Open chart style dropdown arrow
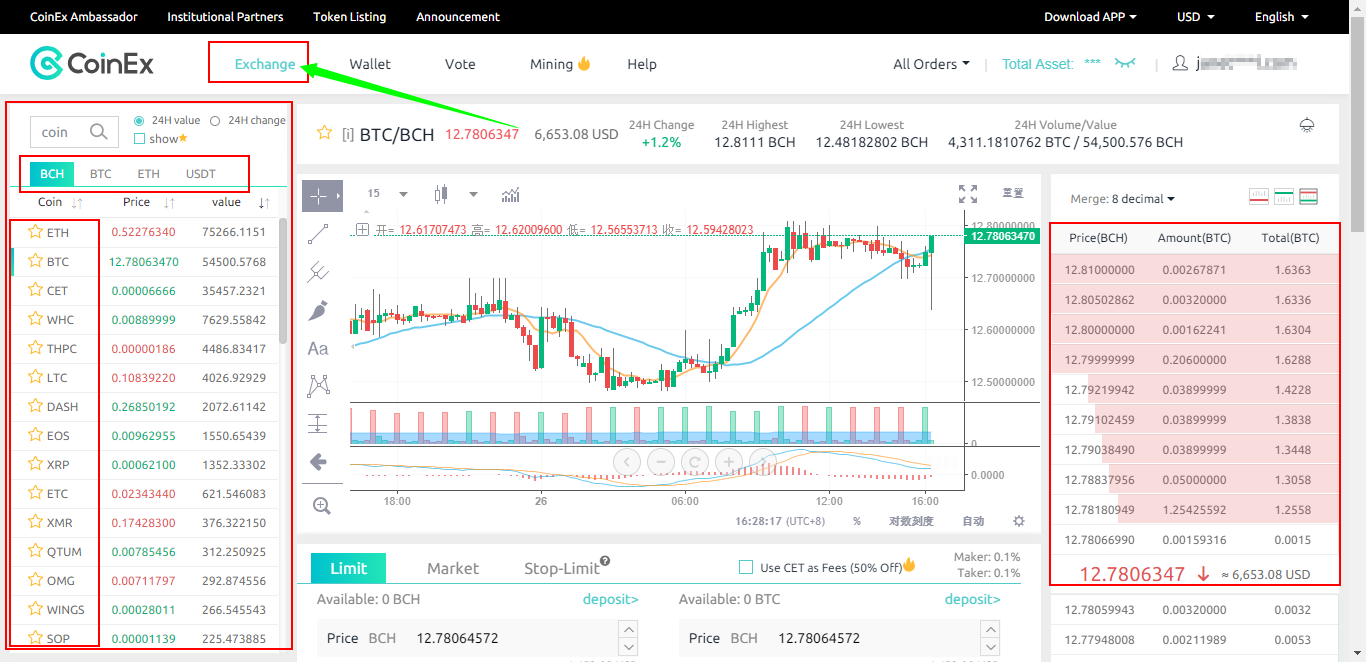The height and width of the screenshot is (662, 1366). tap(473, 194)
